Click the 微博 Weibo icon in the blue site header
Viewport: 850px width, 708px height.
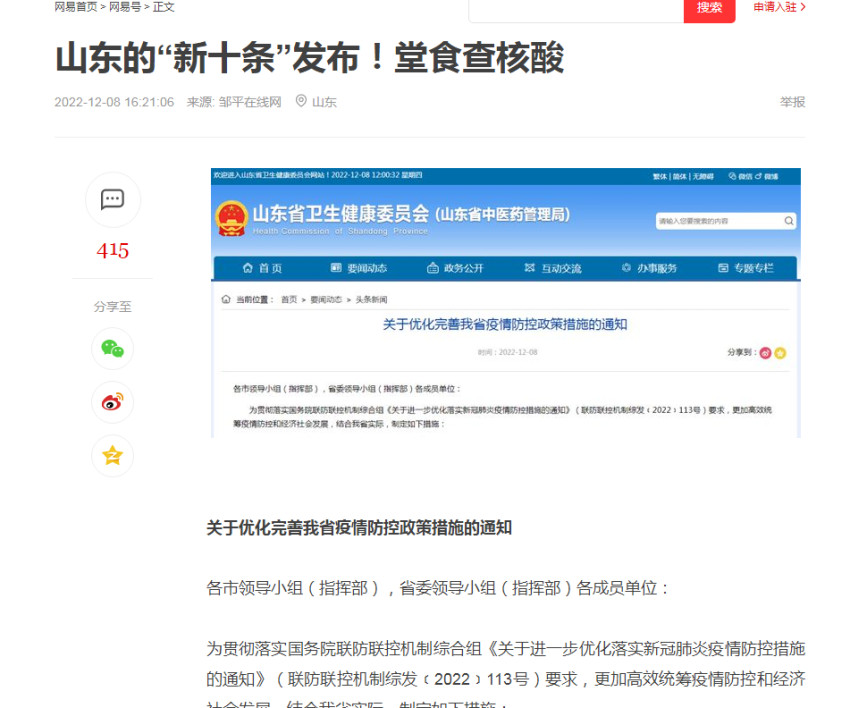coord(768,175)
